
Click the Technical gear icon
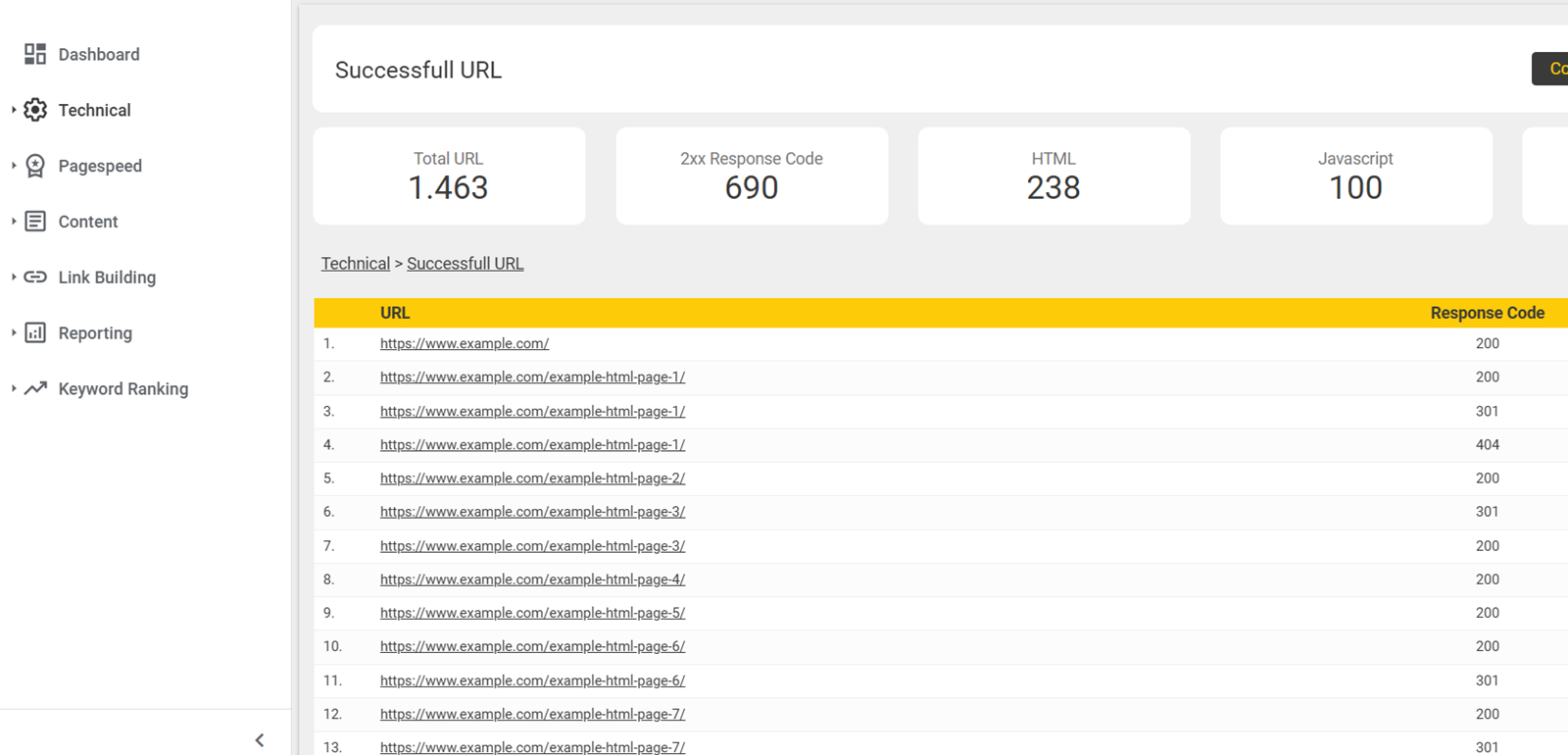[35, 110]
